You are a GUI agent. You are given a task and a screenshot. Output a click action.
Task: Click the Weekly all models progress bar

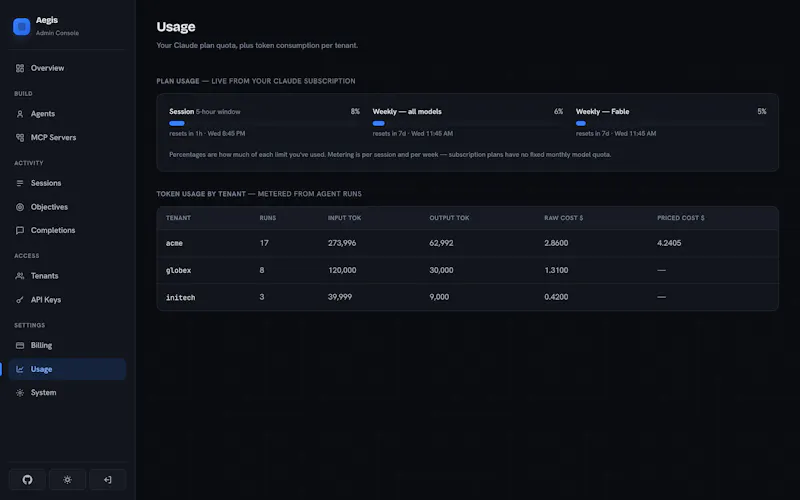point(468,123)
